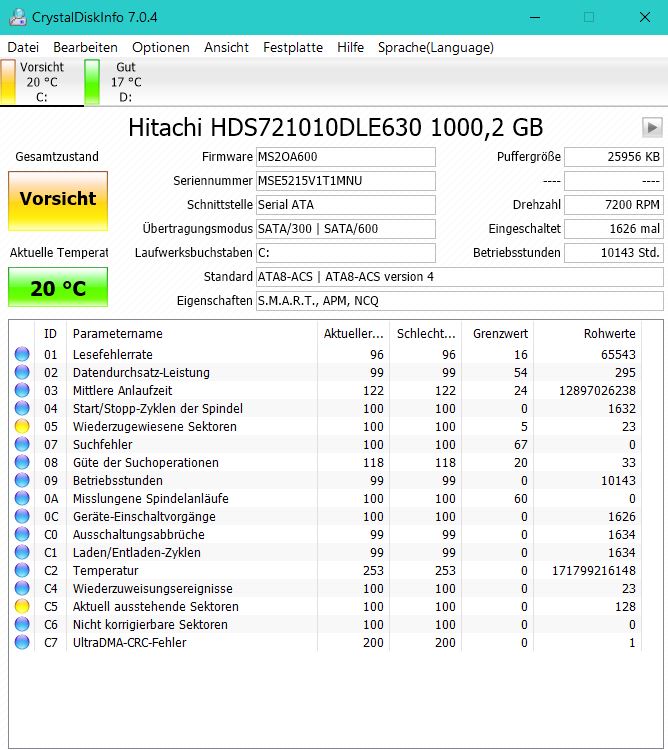Click status orb for Nicht korrigierbare Sektoren
668x750 pixels.
(x=22, y=624)
